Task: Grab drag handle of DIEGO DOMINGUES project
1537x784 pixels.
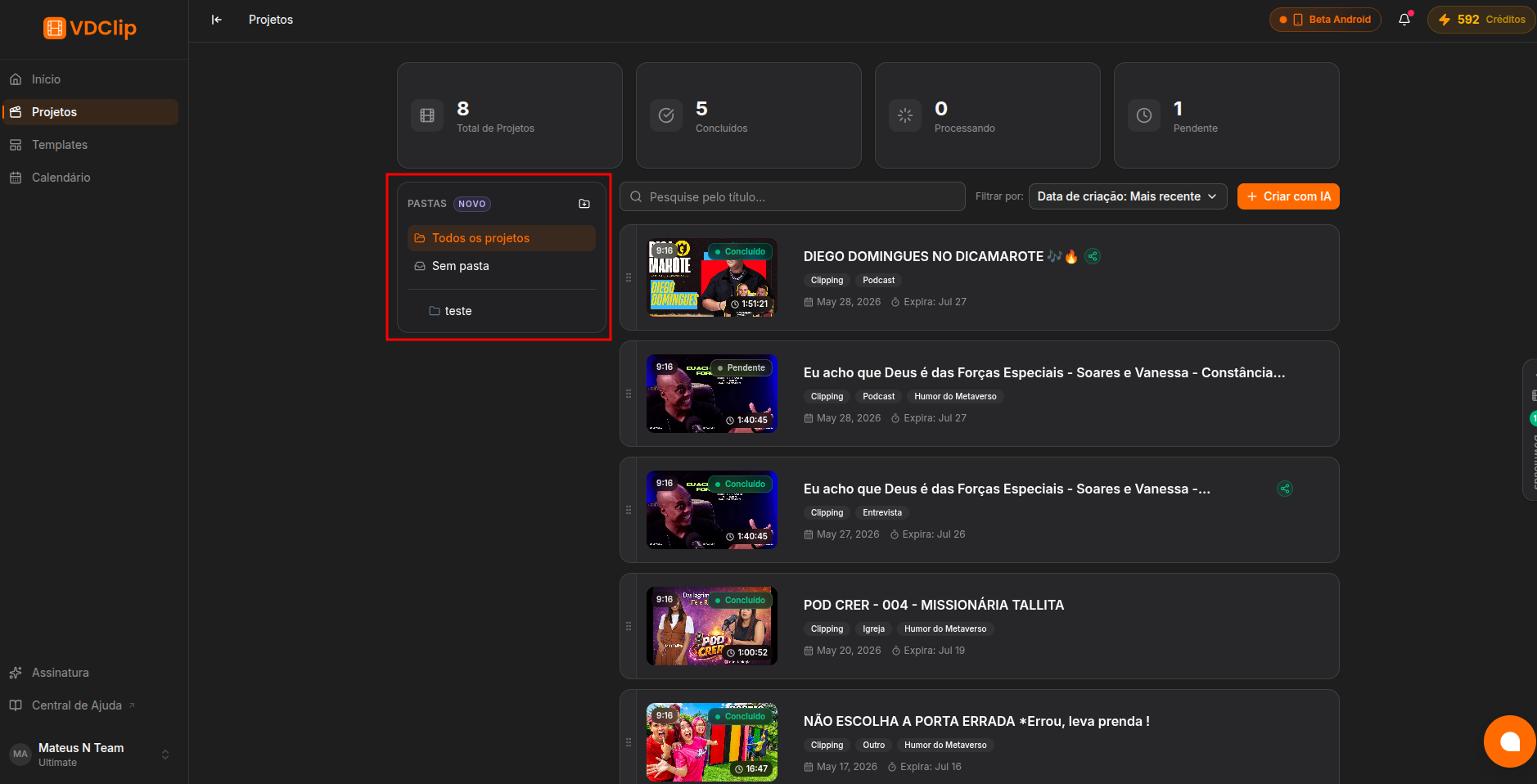Action: [629, 277]
